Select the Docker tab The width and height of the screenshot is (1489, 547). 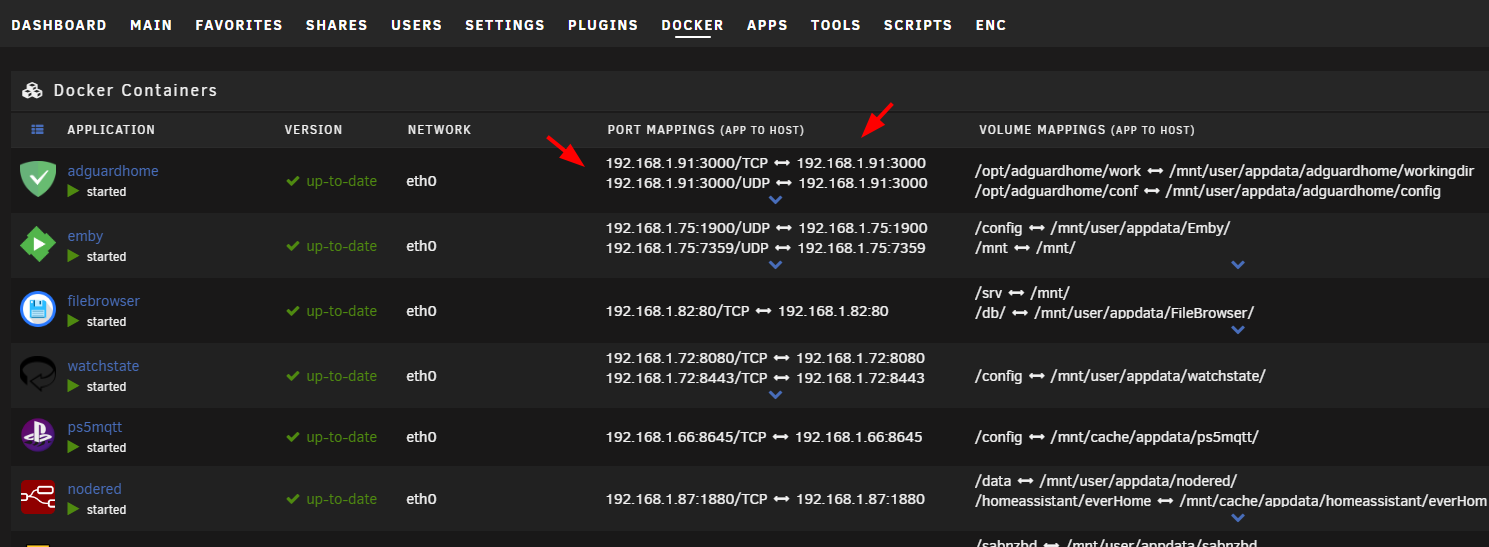tap(692, 25)
